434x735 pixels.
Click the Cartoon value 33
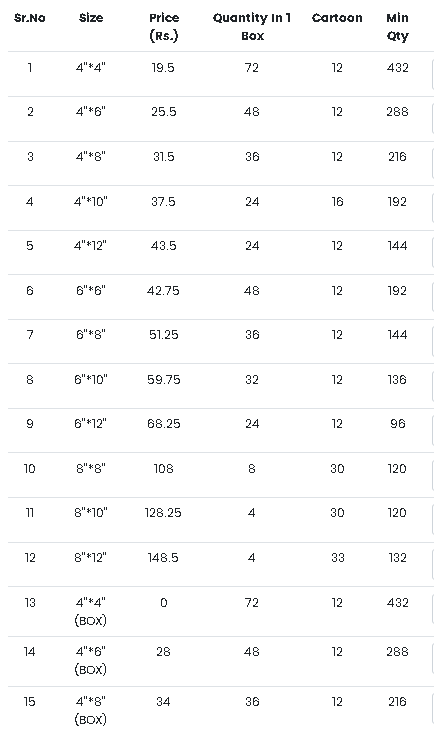click(x=337, y=557)
